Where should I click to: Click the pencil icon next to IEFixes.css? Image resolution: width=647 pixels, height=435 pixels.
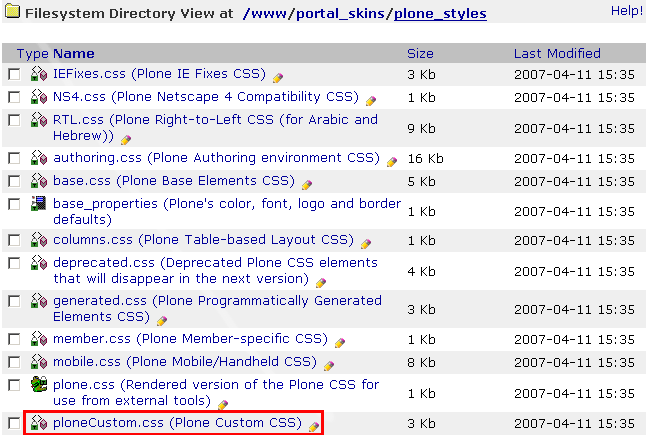(278, 78)
